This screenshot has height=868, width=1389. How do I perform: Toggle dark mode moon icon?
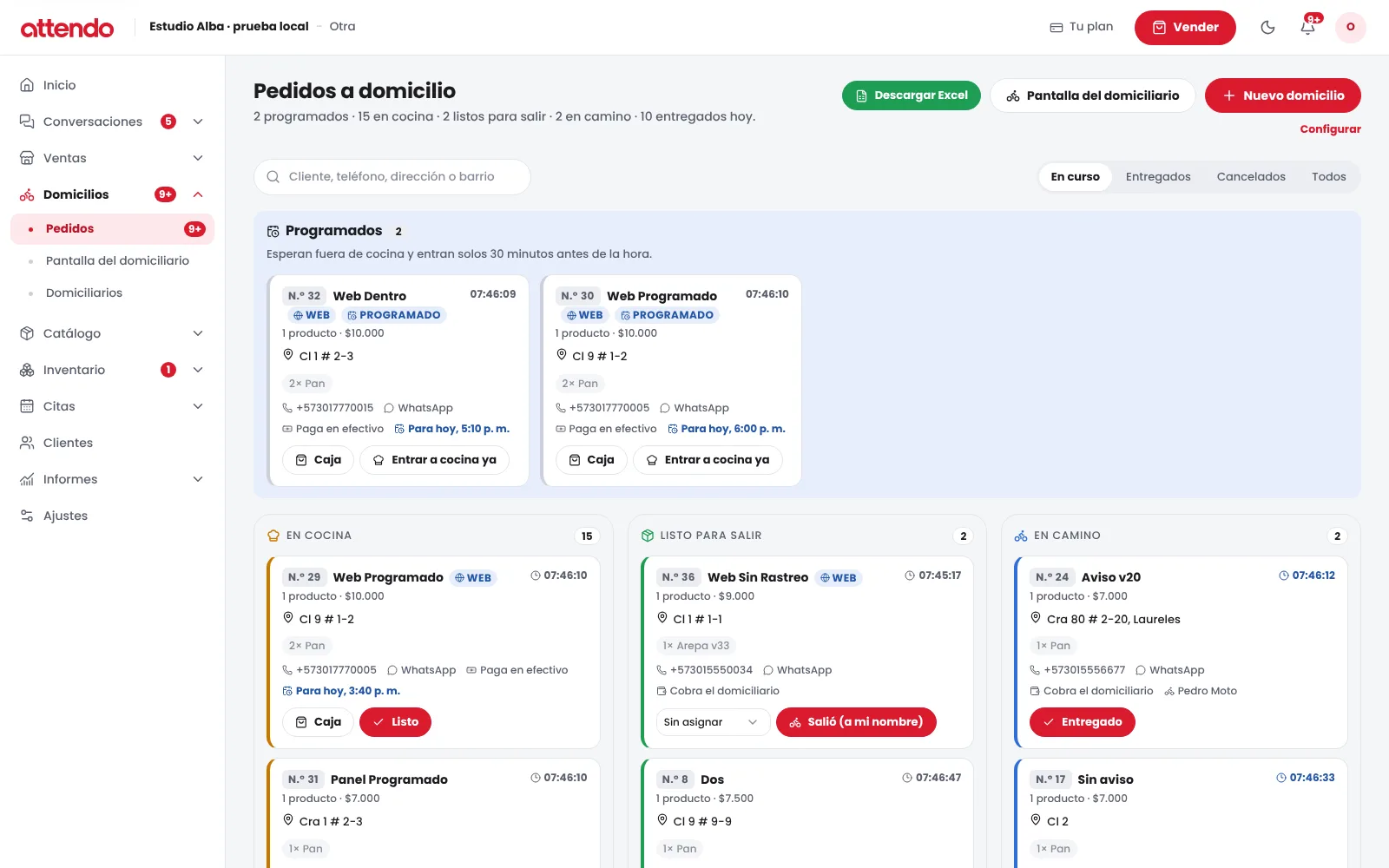pos(1267,27)
